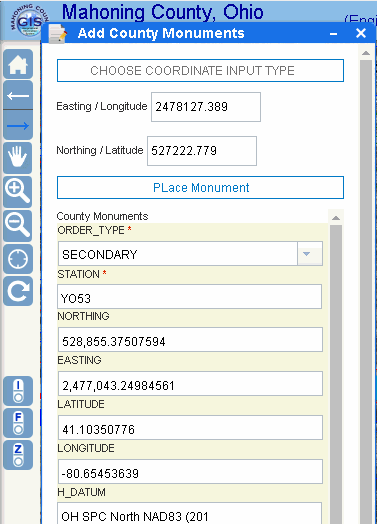The image size is (377, 524).
Task: Select the Zoom Out magnifier tool
Action: [x=18, y=226]
